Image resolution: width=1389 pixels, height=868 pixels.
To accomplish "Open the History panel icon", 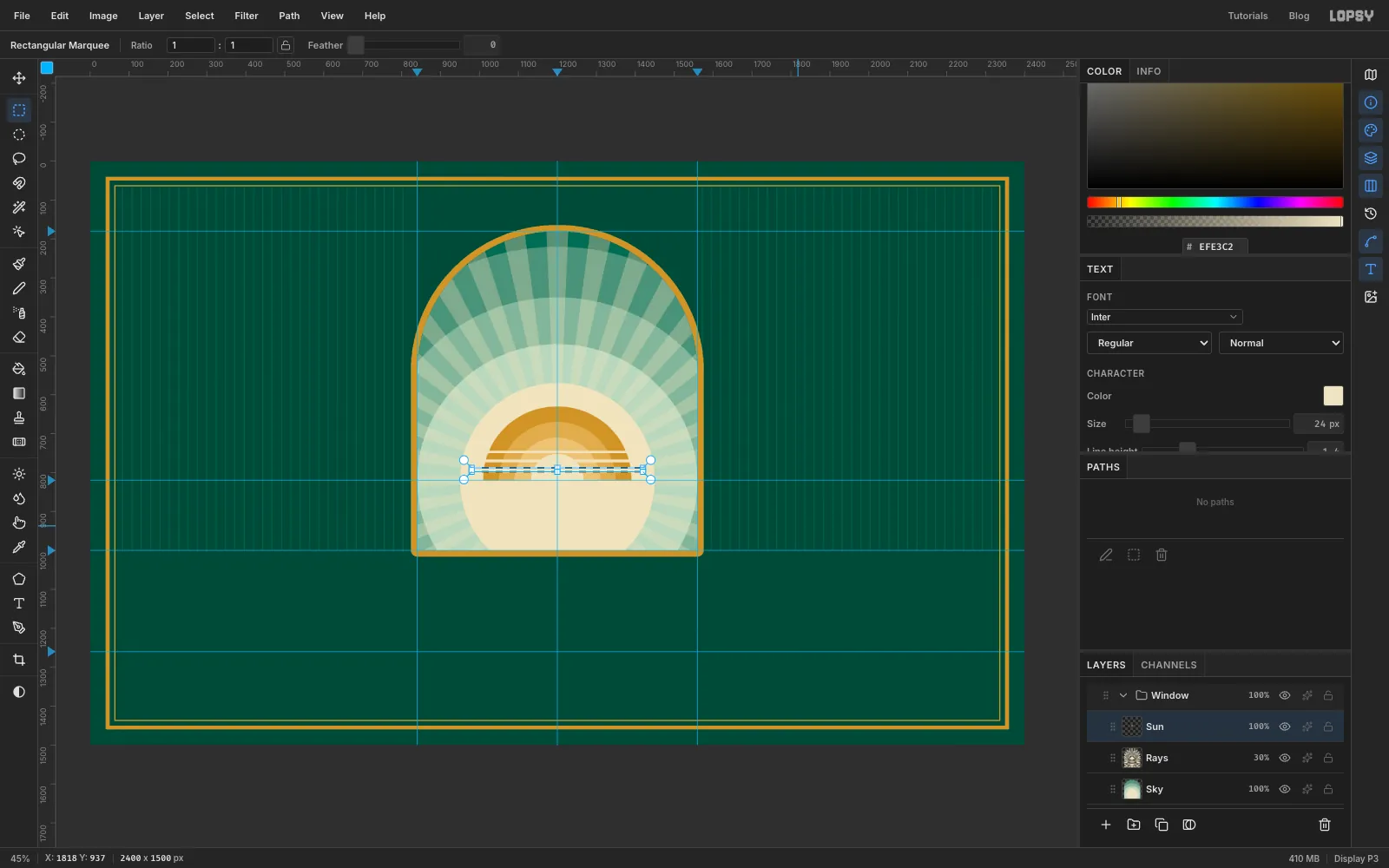I will pyautogui.click(x=1371, y=214).
